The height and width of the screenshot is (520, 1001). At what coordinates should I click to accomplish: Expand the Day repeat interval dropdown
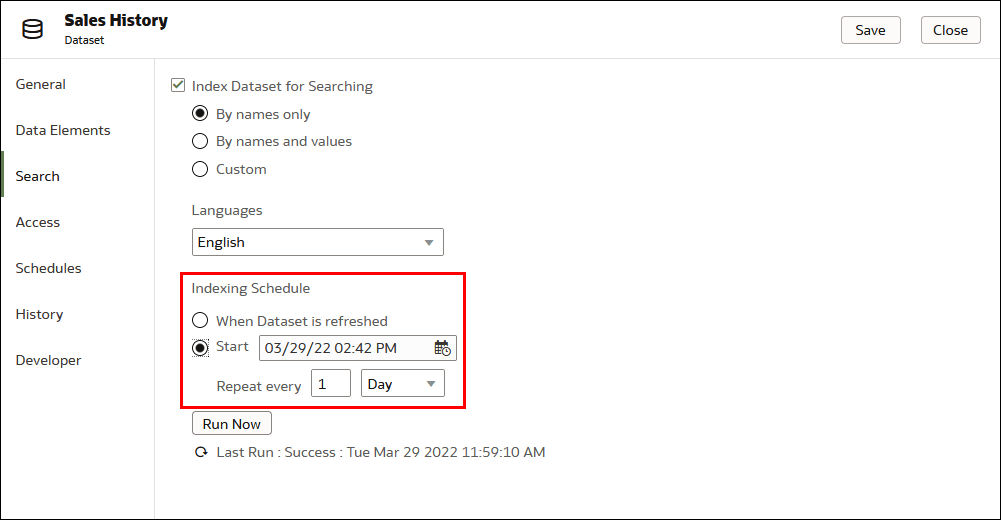click(403, 384)
